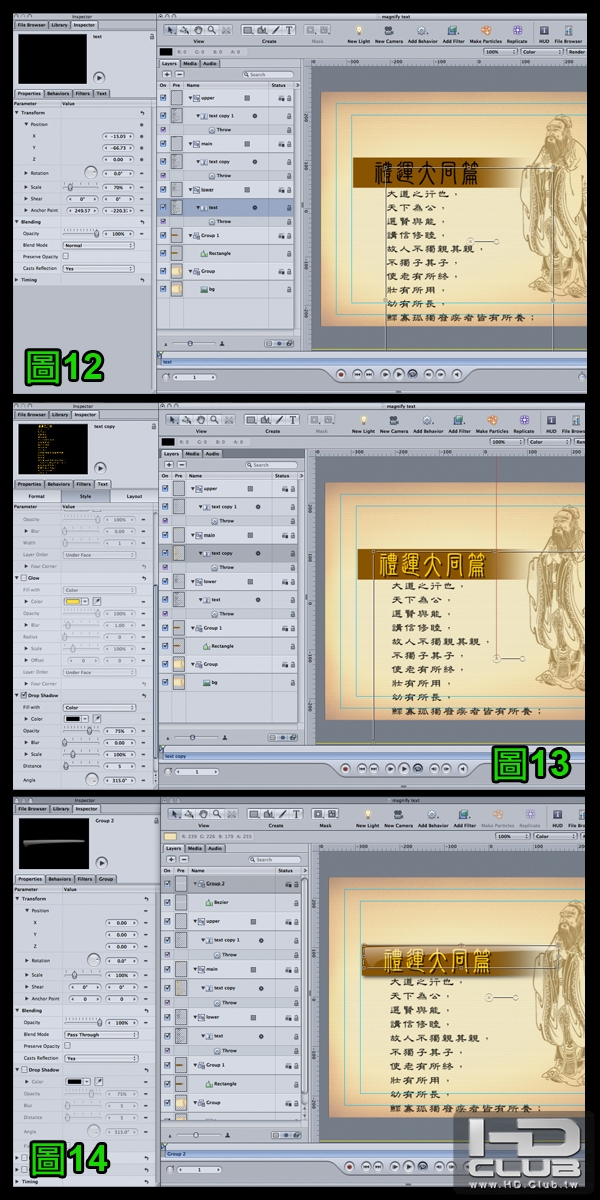Screen dimensions: 600x1200
Task: Open Group tab in figure 14 Inspector
Action: (x=105, y=879)
